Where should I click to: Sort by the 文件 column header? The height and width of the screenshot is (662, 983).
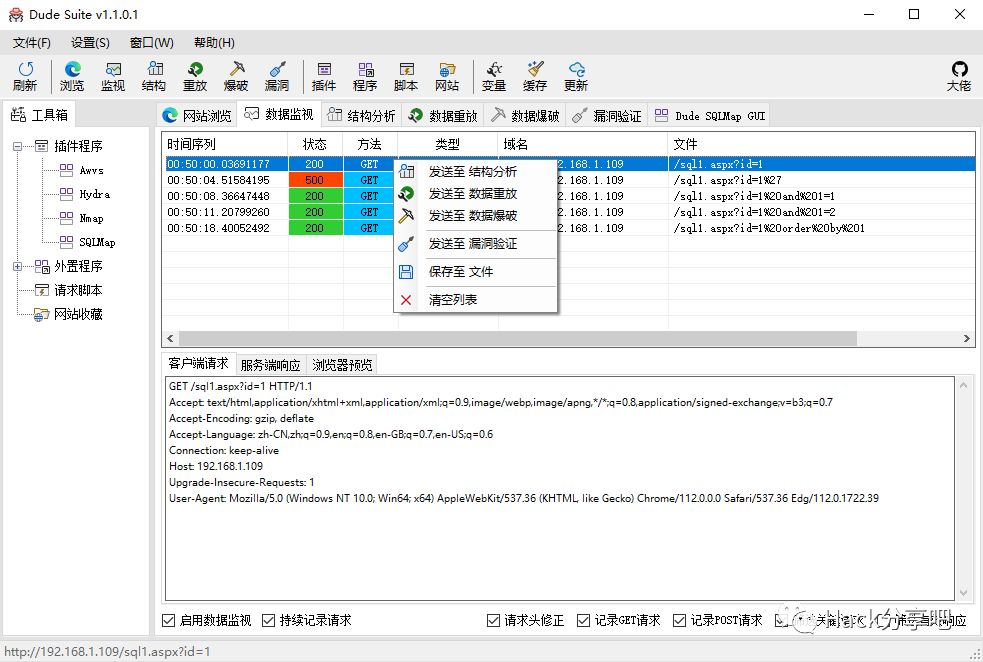821,144
